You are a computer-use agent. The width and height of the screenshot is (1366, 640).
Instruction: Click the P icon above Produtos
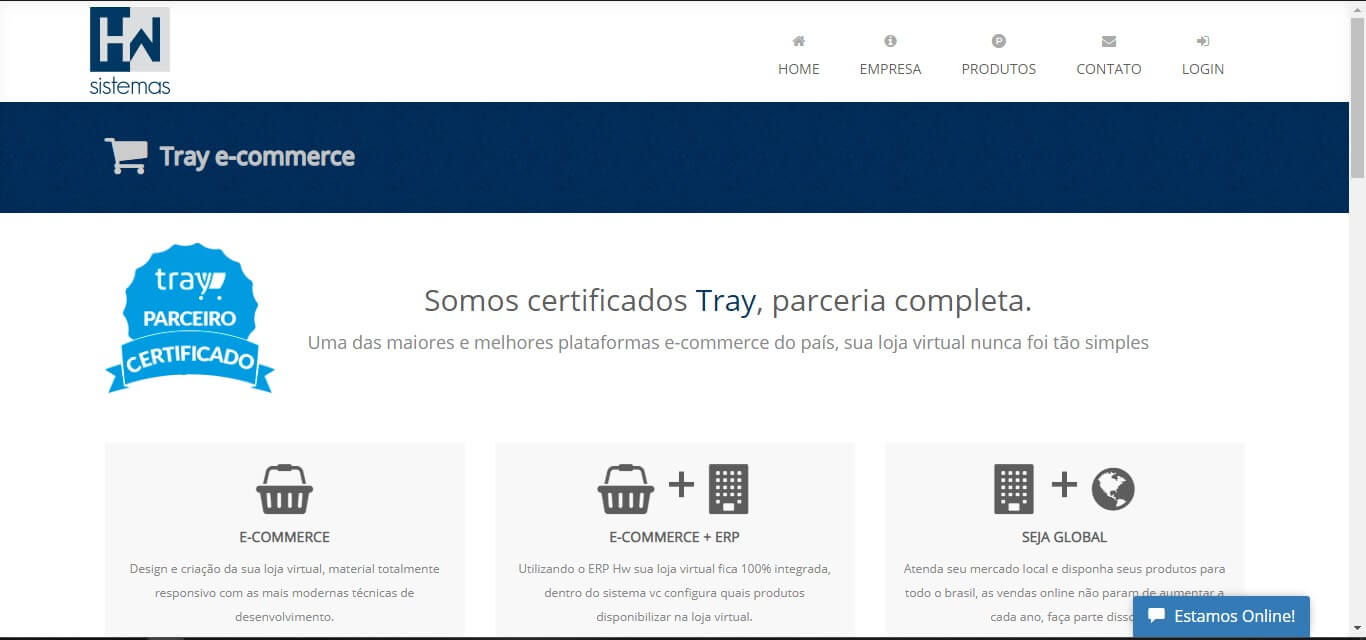coord(999,41)
